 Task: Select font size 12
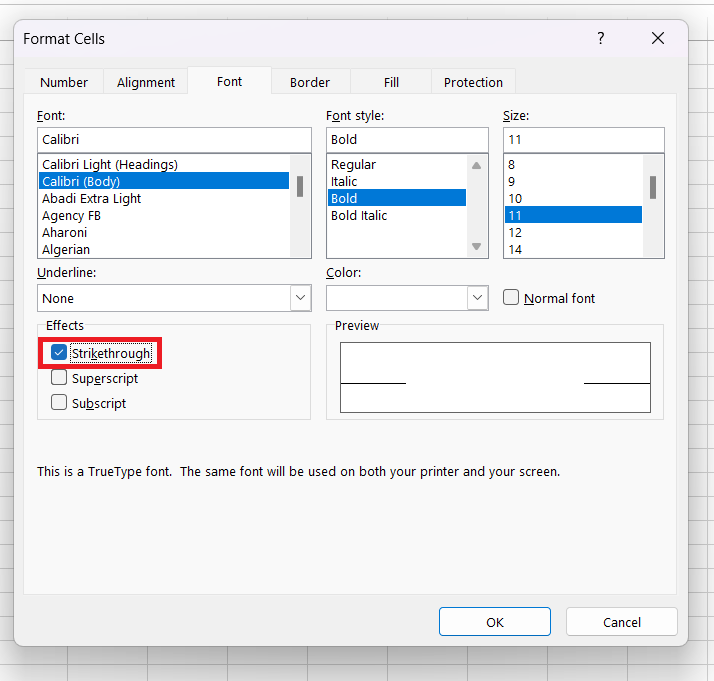tap(573, 233)
